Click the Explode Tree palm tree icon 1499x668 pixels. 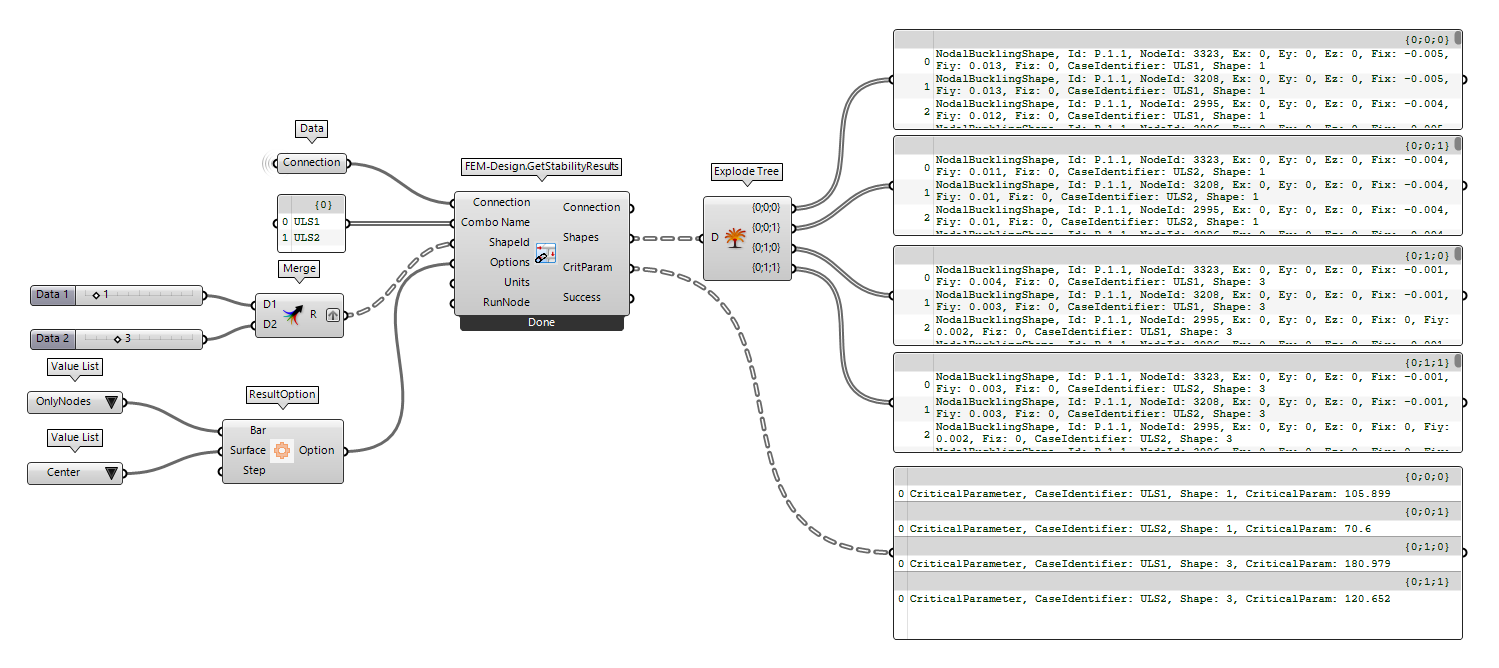pos(736,238)
